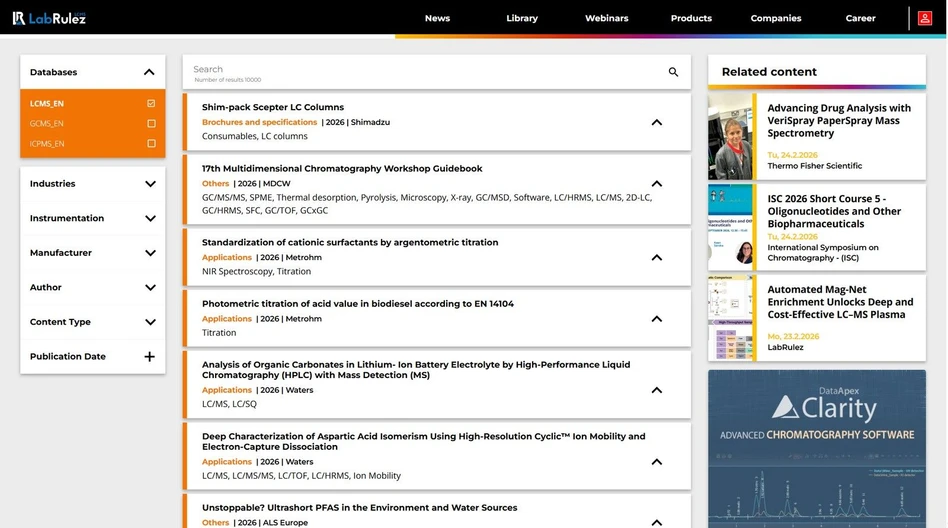This screenshot has width=948, height=528.
Task: Open the Library menu item
Action: [x=522, y=18]
